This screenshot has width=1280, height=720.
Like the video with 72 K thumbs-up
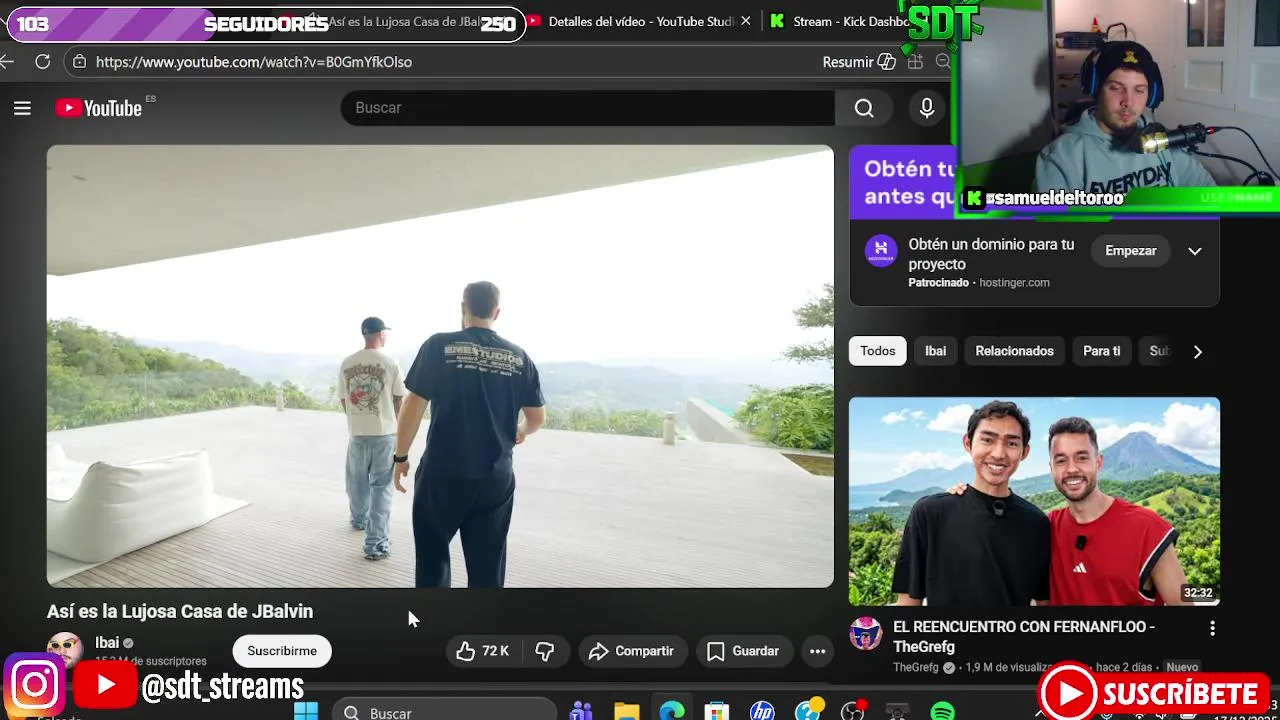(x=483, y=651)
